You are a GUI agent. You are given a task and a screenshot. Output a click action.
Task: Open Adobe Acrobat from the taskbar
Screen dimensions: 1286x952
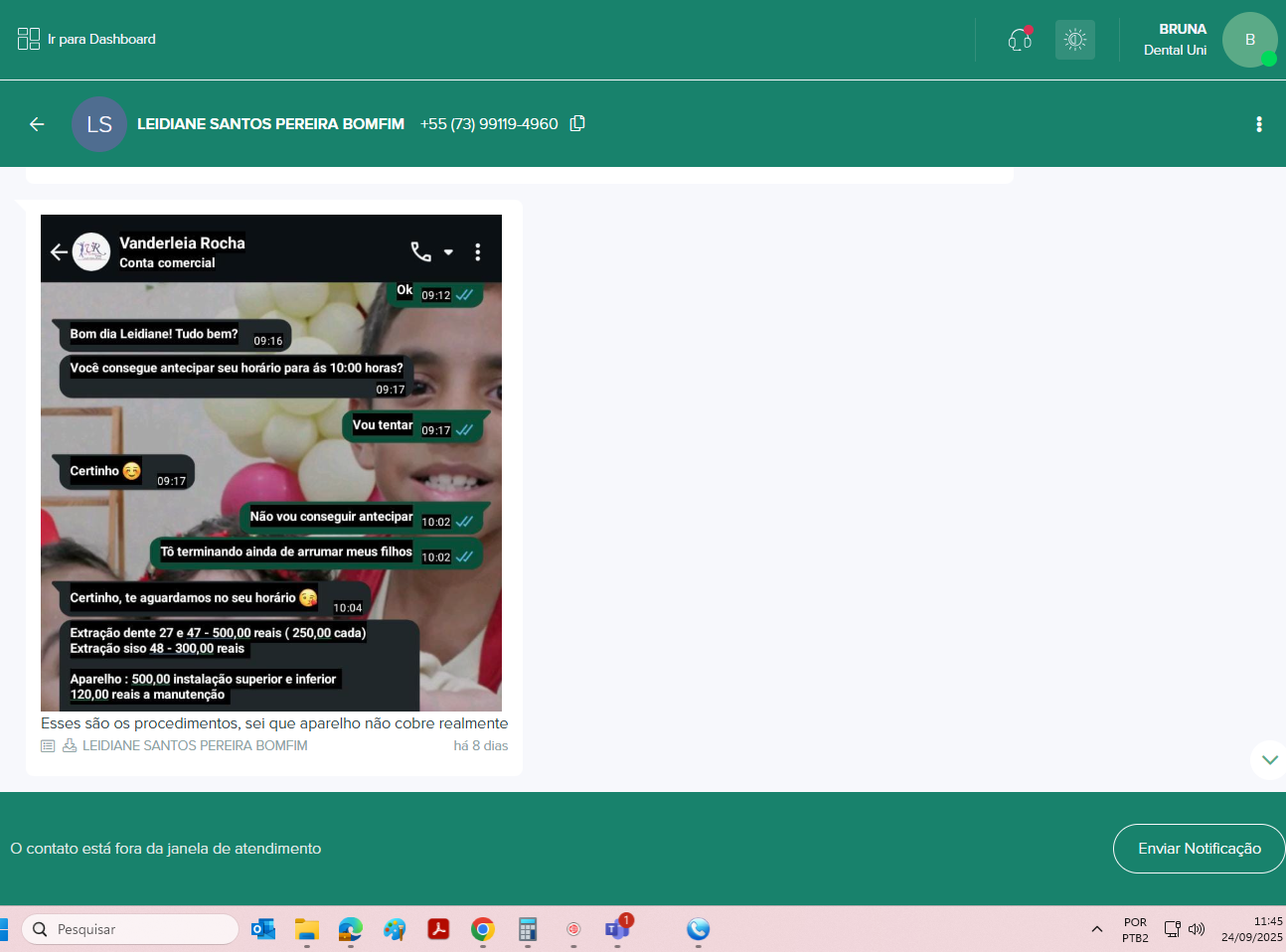(x=438, y=929)
